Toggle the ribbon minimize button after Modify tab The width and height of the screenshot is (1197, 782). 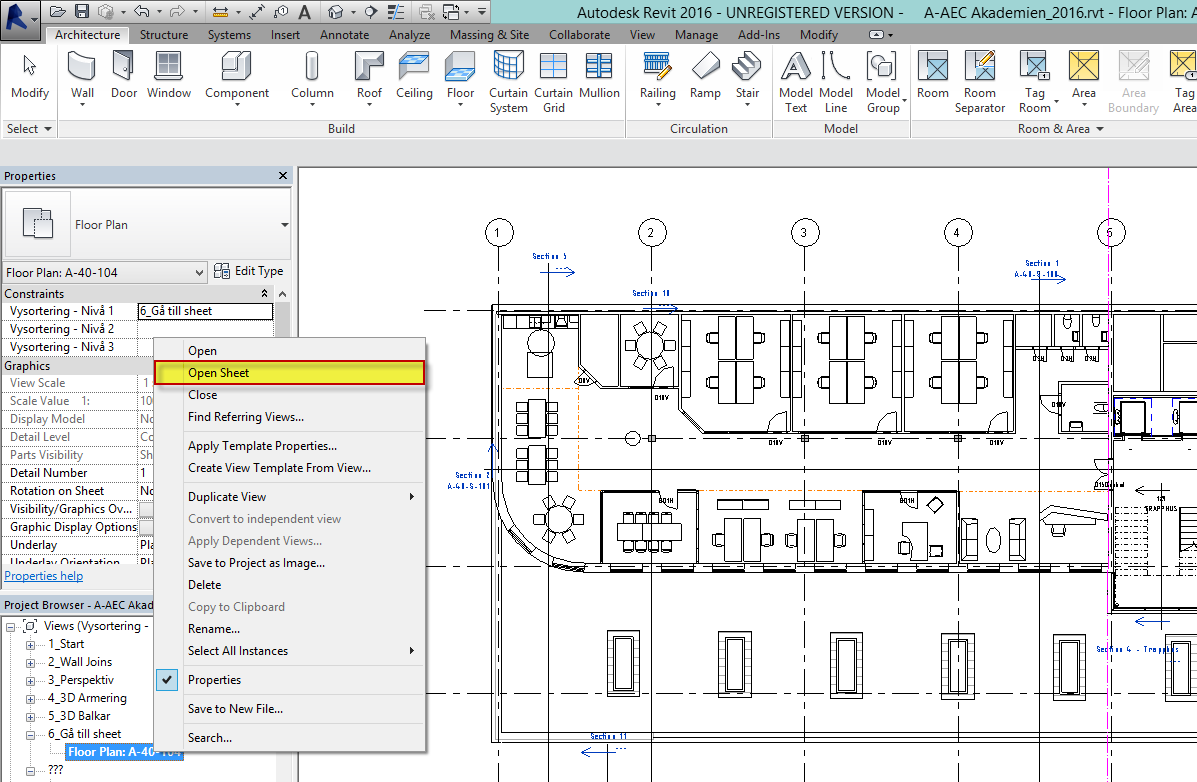pyautogui.click(x=876, y=34)
